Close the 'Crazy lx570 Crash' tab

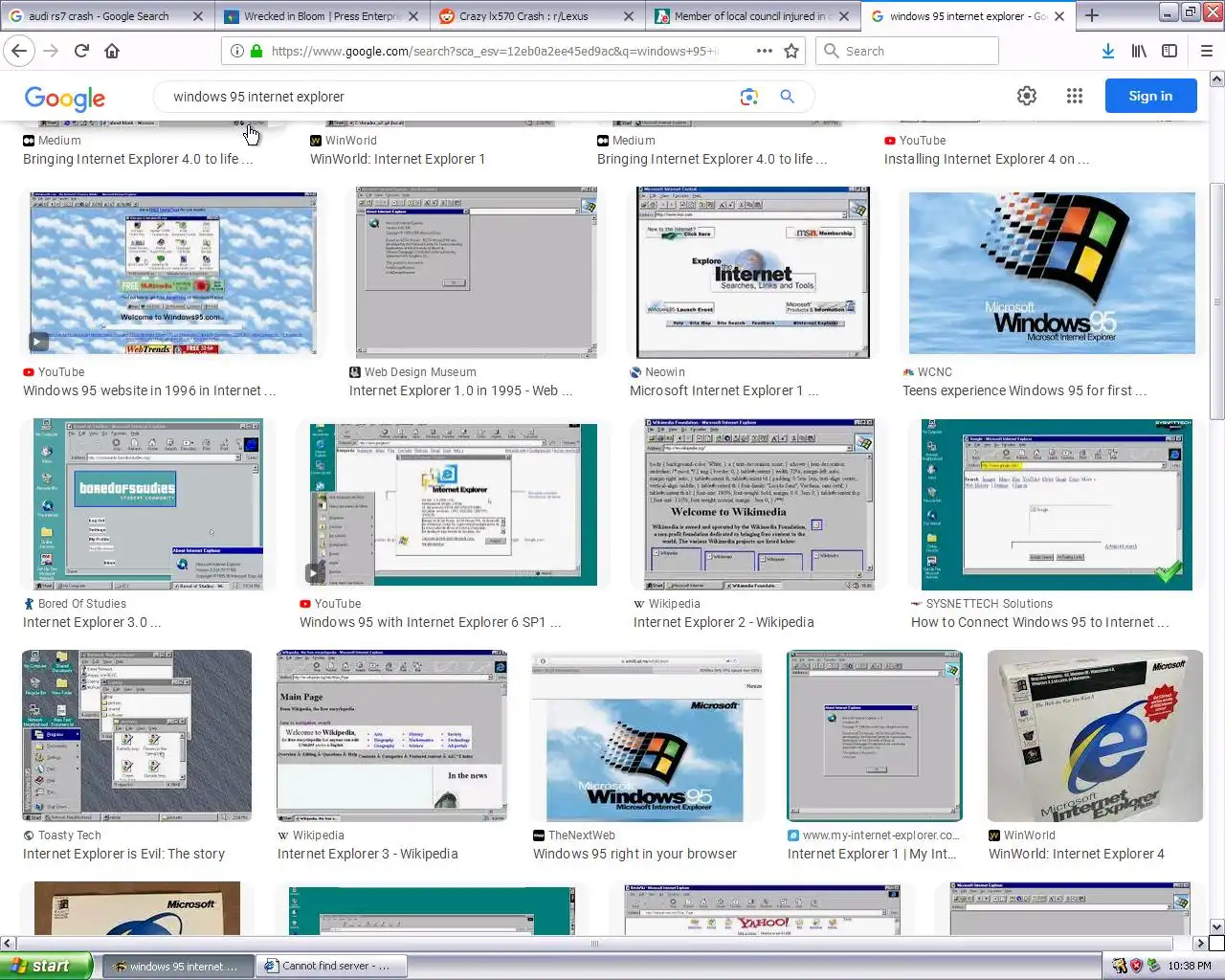(629, 16)
